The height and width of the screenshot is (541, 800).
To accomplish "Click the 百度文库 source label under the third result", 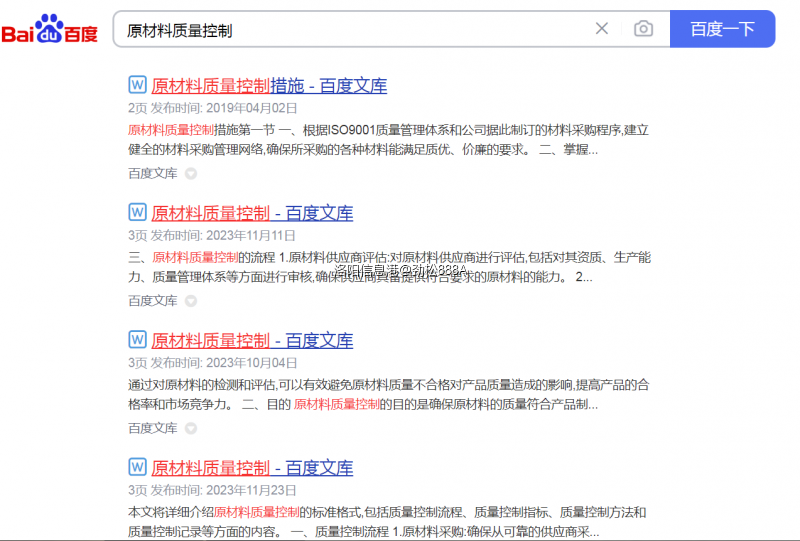I will (x=152, y=428).
